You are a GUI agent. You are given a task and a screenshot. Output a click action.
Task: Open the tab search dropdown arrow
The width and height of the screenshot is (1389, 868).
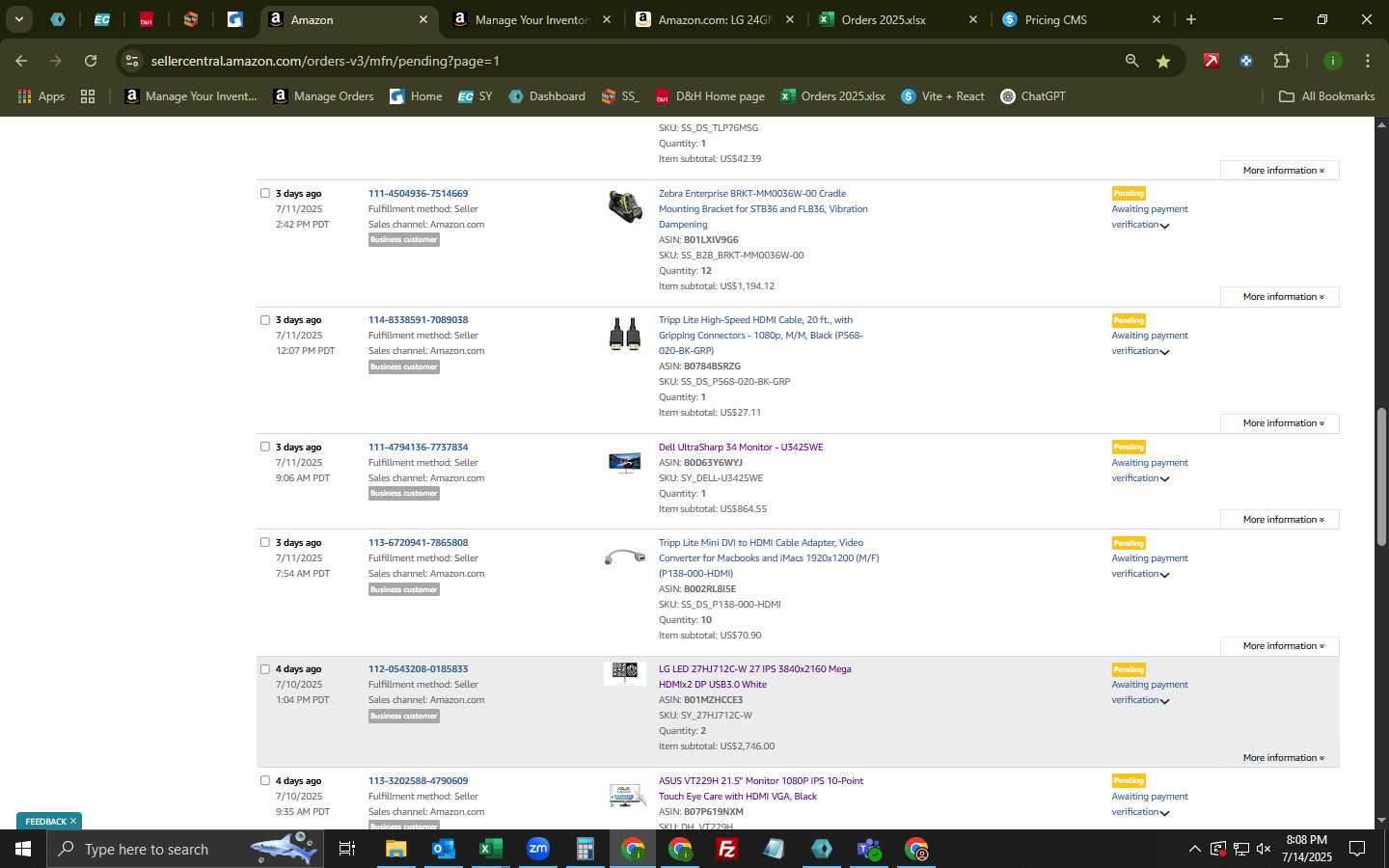[x=18, y=19]
